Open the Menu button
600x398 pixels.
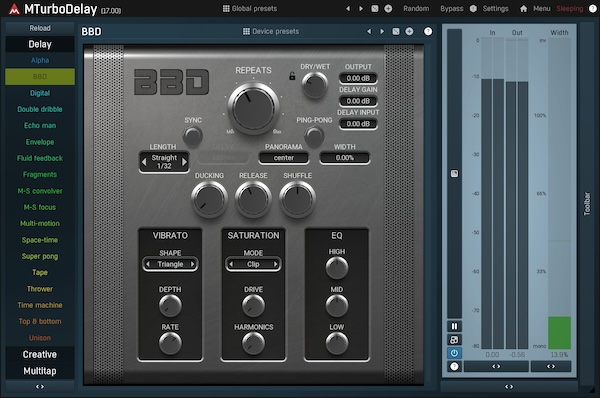[x=542, y=8]
